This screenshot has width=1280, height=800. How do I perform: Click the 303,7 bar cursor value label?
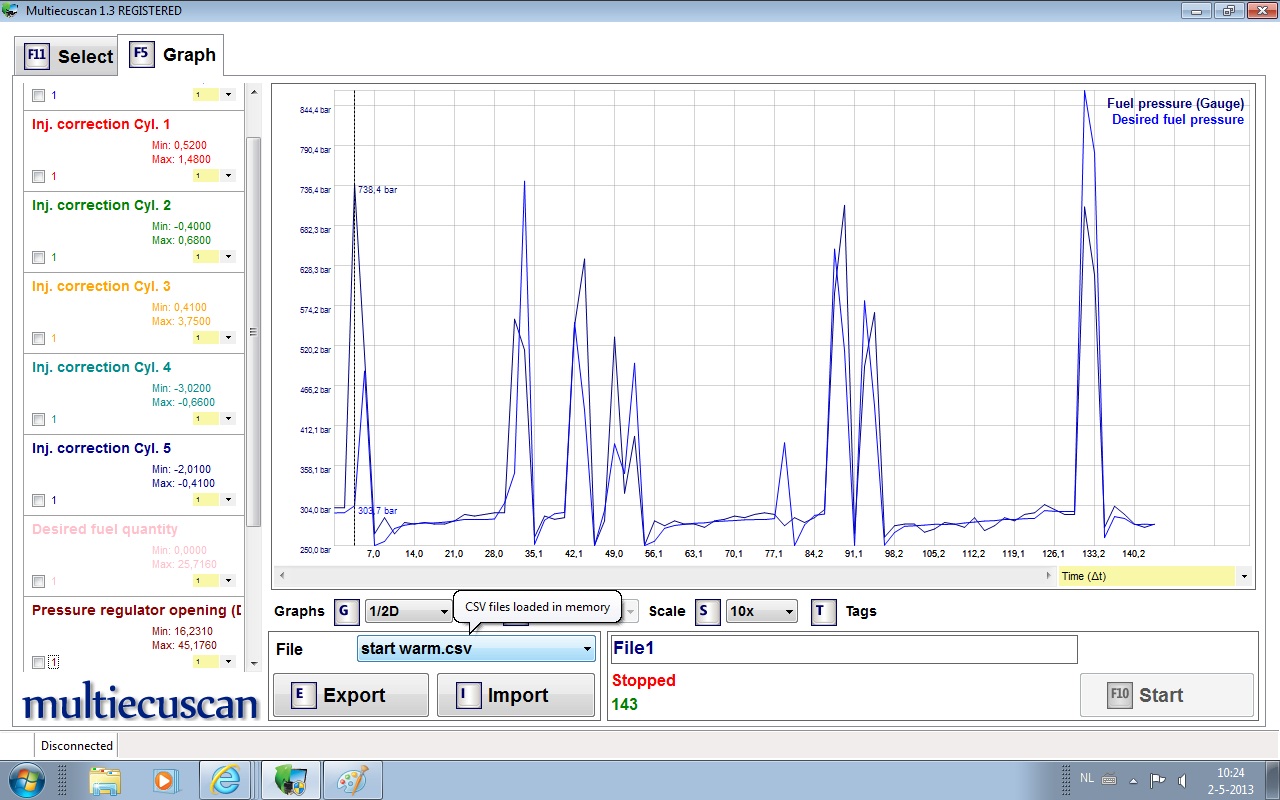(377, 511)
